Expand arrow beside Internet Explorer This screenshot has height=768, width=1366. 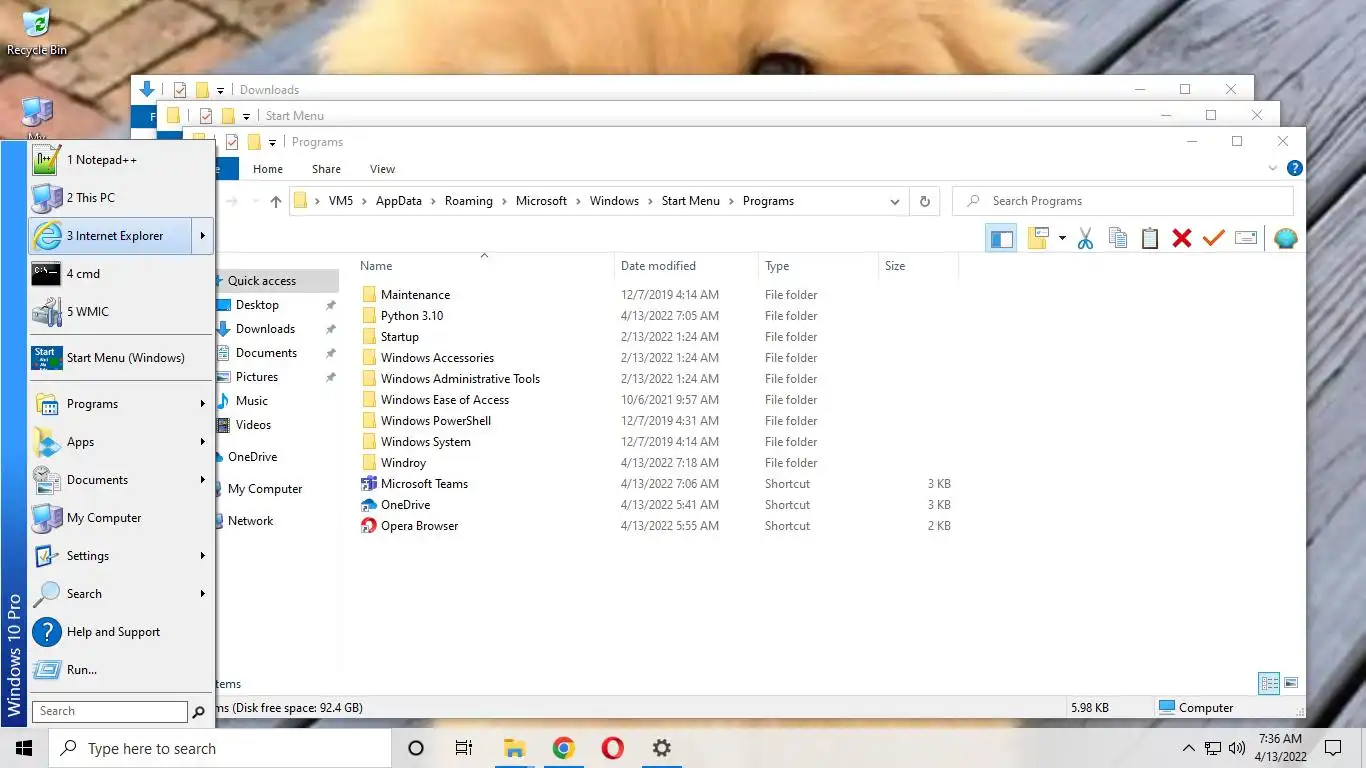coord(202,236)
